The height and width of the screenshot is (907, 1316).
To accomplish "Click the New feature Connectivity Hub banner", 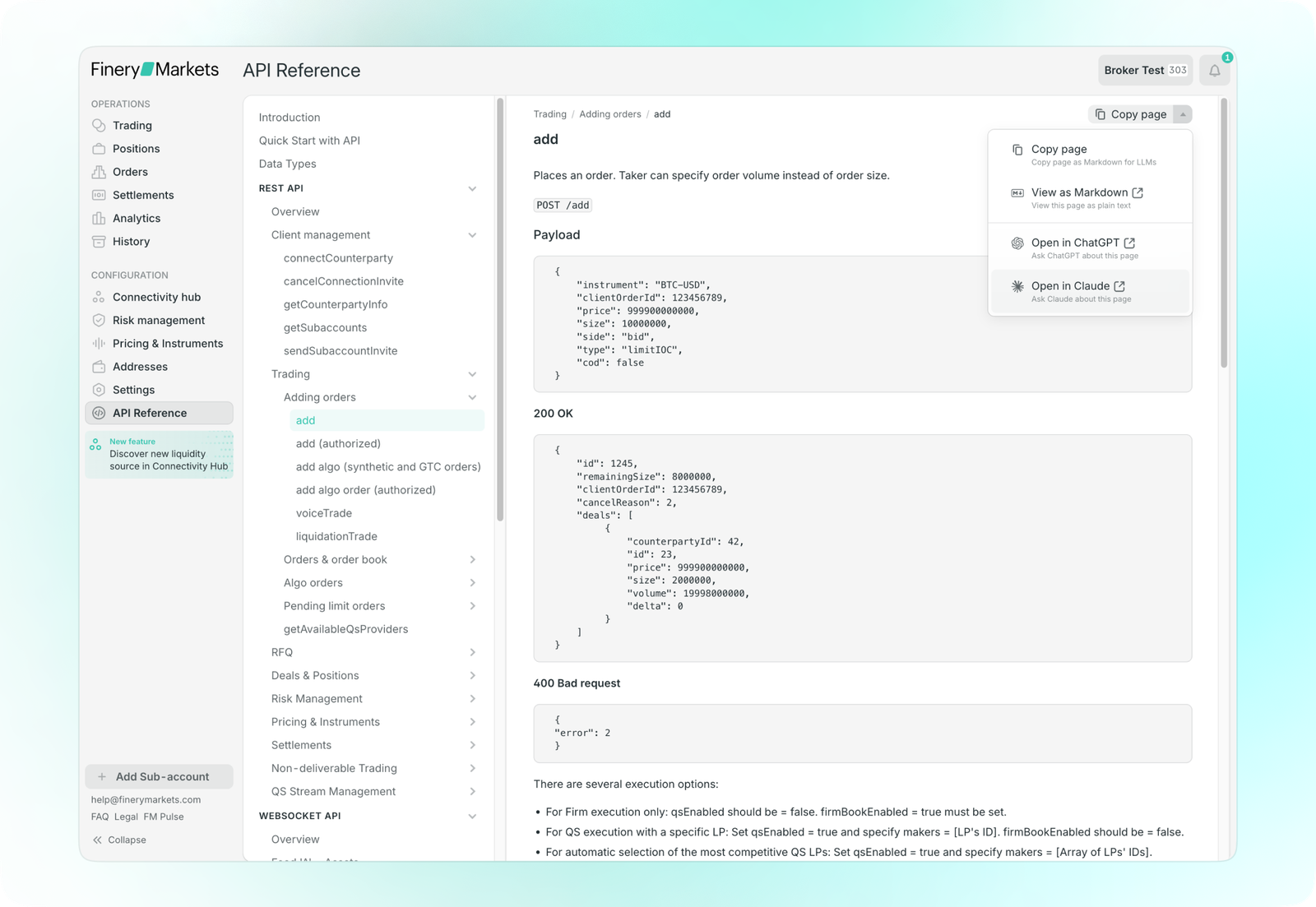I will click(x=160, y=454).
